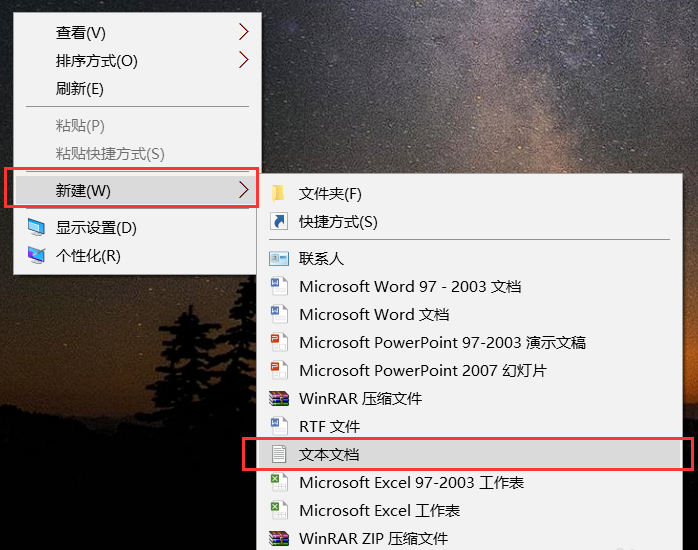Viewport: 698px width, 550px height.
Task: Click the personalization icon beside 个性化(R)
Action: tap(36, 255)
